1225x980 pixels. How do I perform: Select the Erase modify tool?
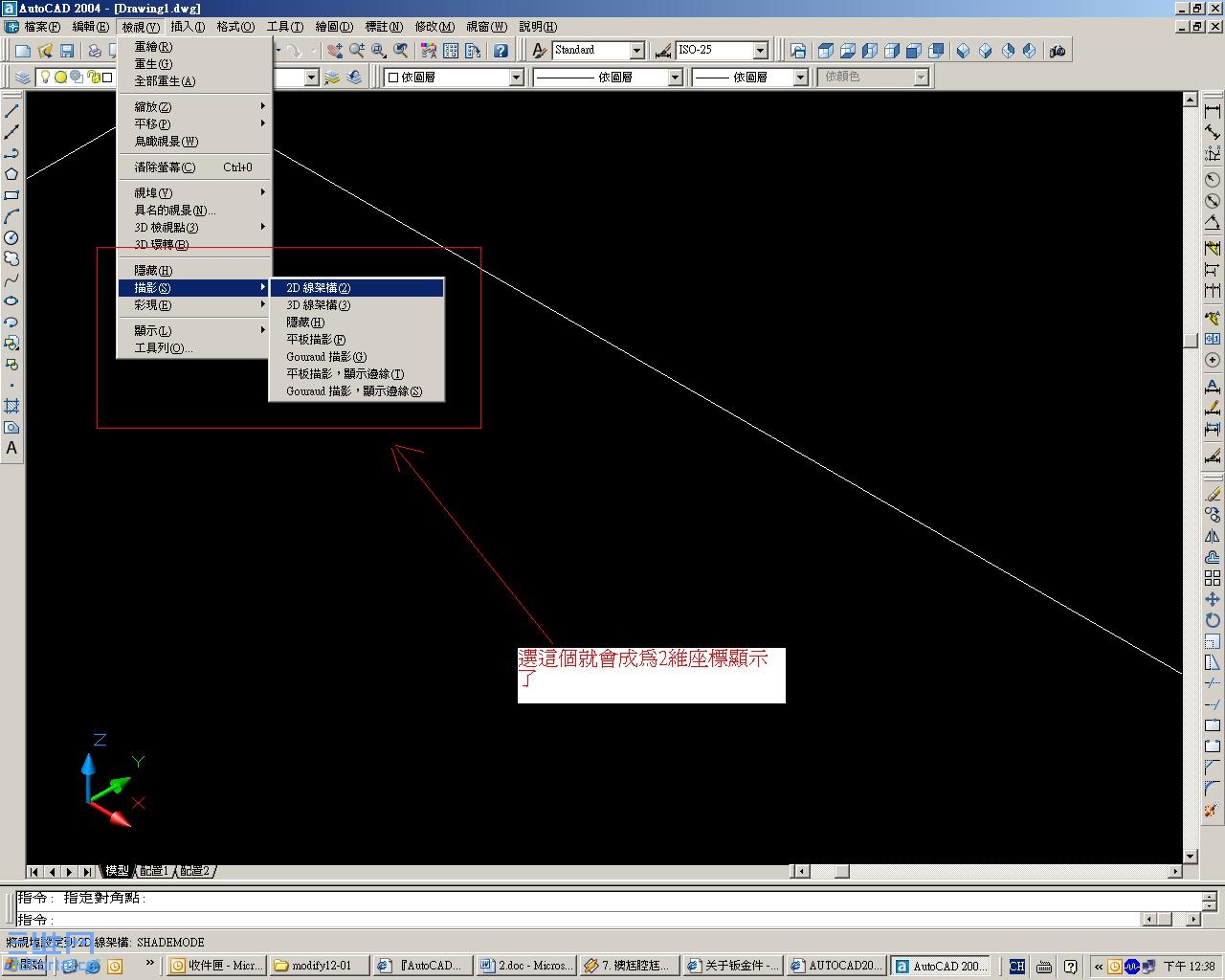pos(1213,494)
